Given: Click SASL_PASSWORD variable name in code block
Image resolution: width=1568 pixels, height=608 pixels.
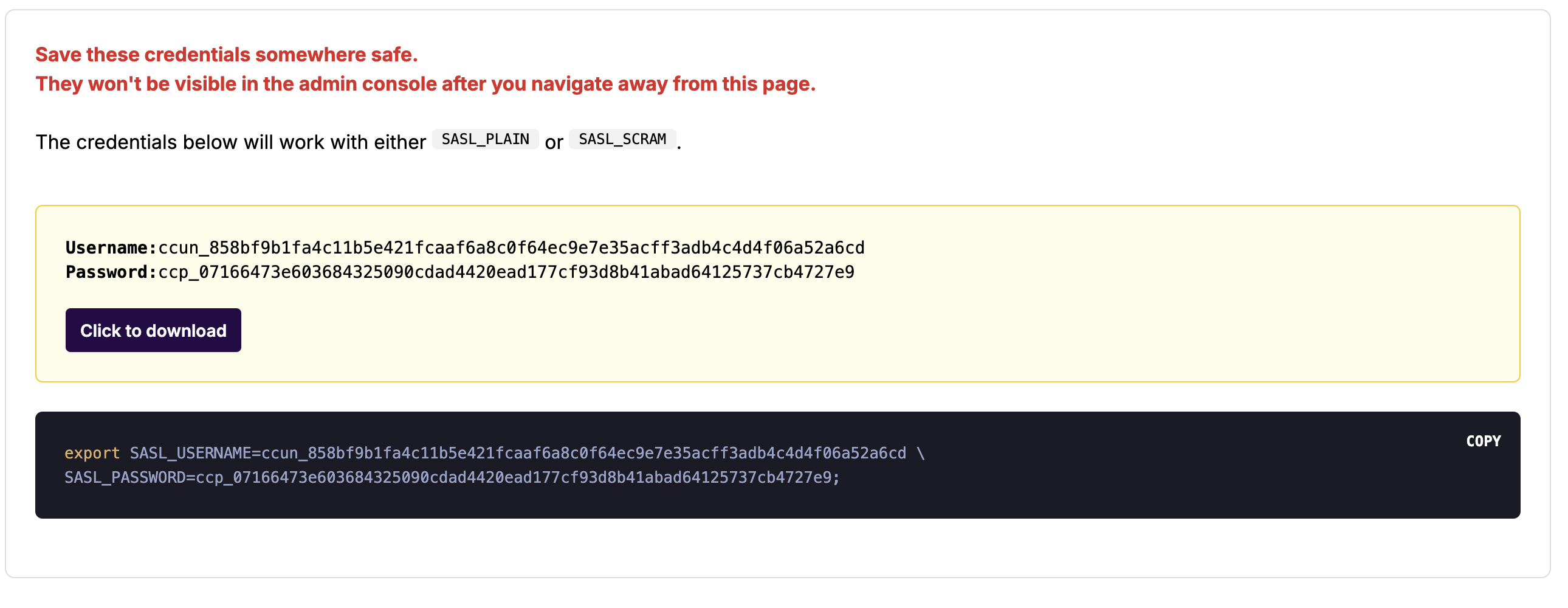Looking at the screenshot, I should click(x=125, y=478).
